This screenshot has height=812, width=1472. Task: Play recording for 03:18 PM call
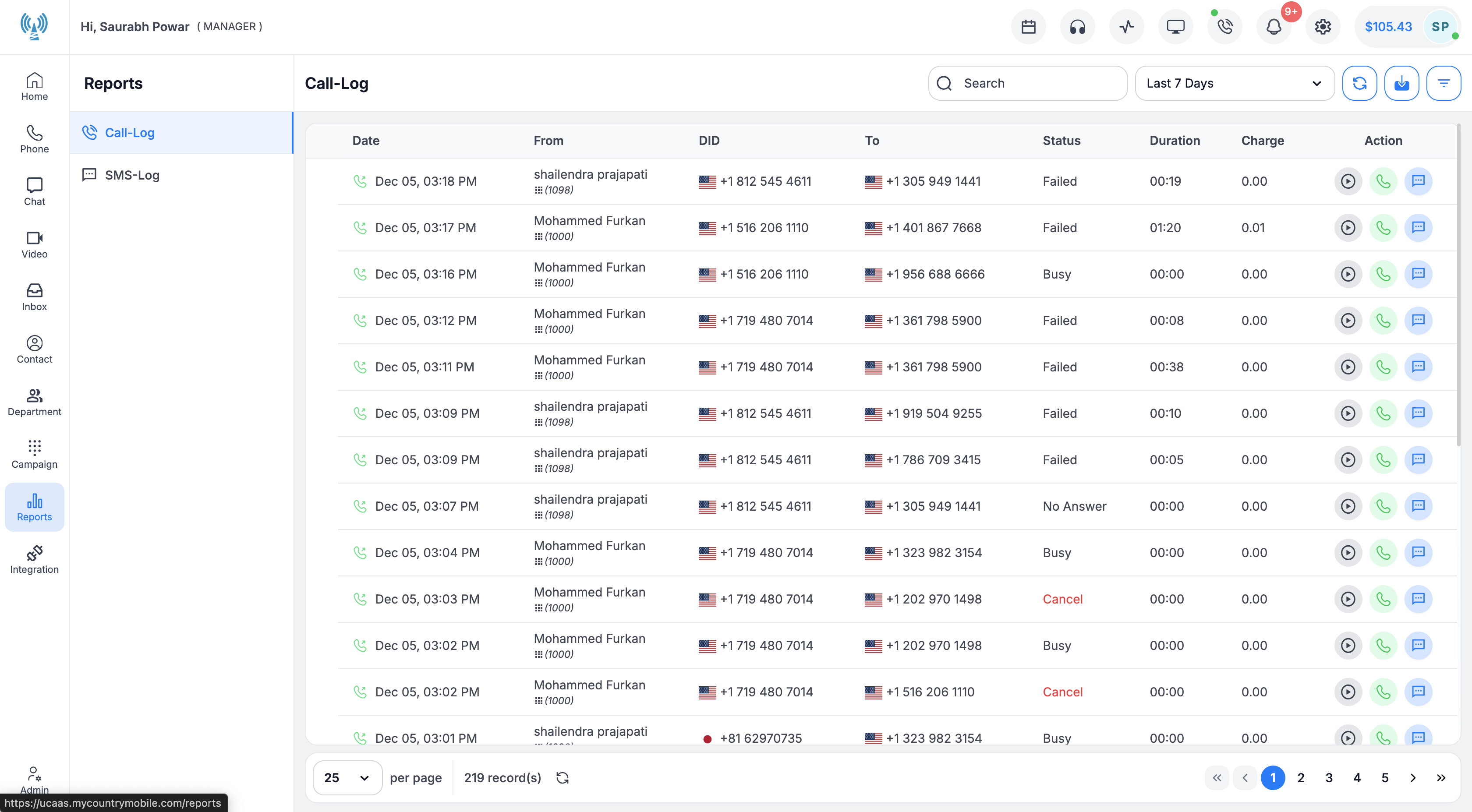pyautogui.click(x=1348, y=181)
